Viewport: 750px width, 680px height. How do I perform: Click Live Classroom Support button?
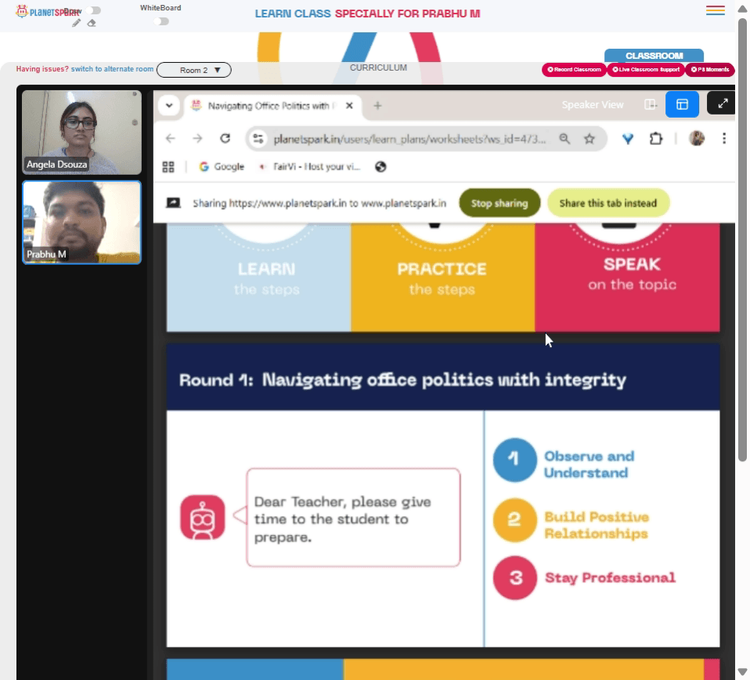[646, 69]
